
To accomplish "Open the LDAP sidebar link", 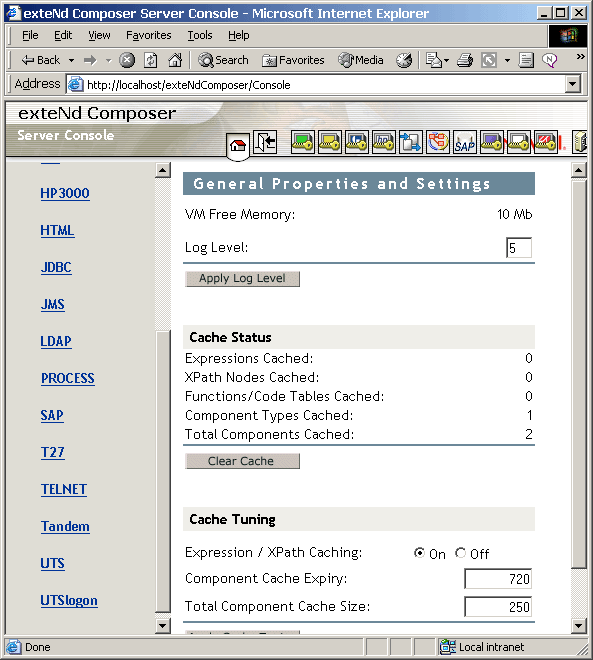I will (x=56, y=341).
